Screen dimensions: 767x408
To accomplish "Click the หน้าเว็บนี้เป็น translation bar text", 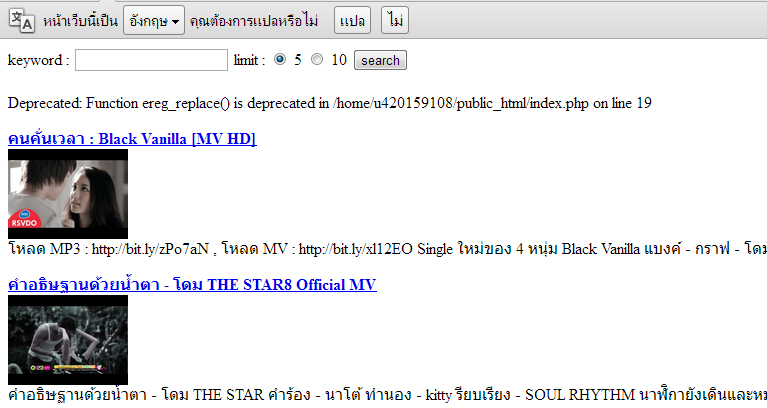I will click(80, 21).
